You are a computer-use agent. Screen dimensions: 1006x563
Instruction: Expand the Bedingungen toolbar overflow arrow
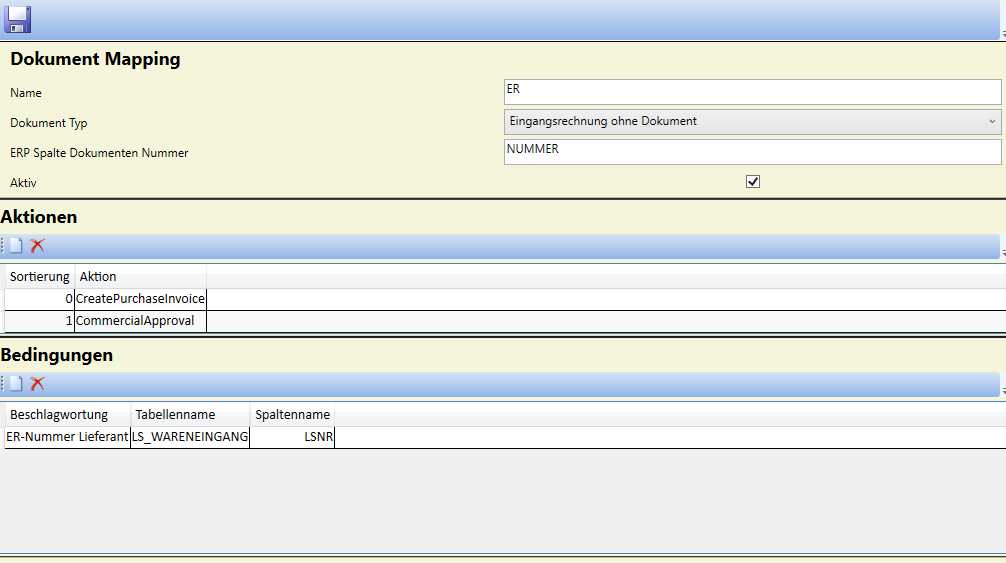[x=1002, y=391]
